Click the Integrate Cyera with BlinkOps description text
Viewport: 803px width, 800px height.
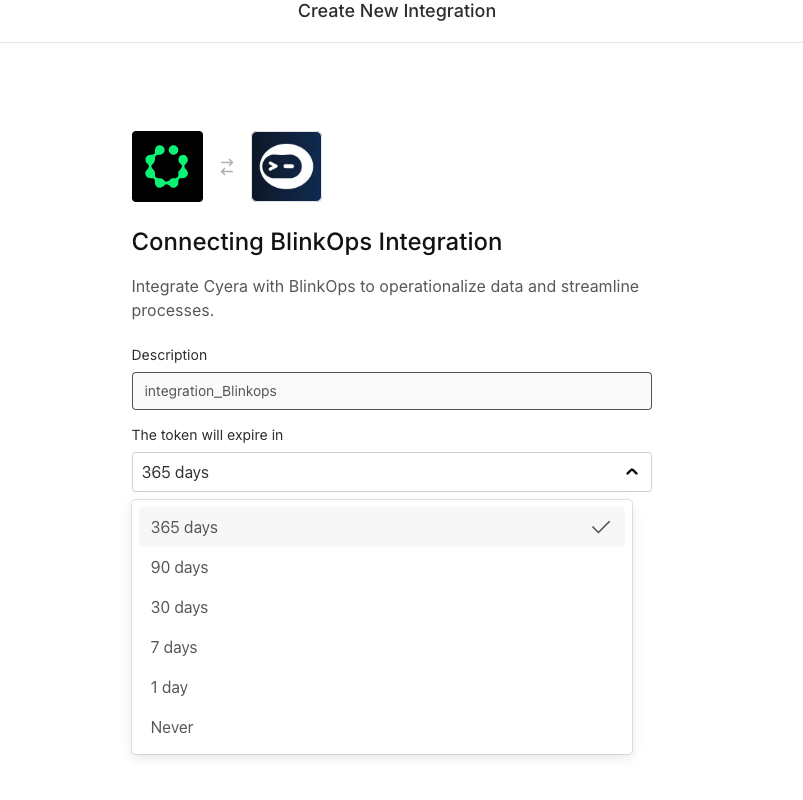pos(385,298)
